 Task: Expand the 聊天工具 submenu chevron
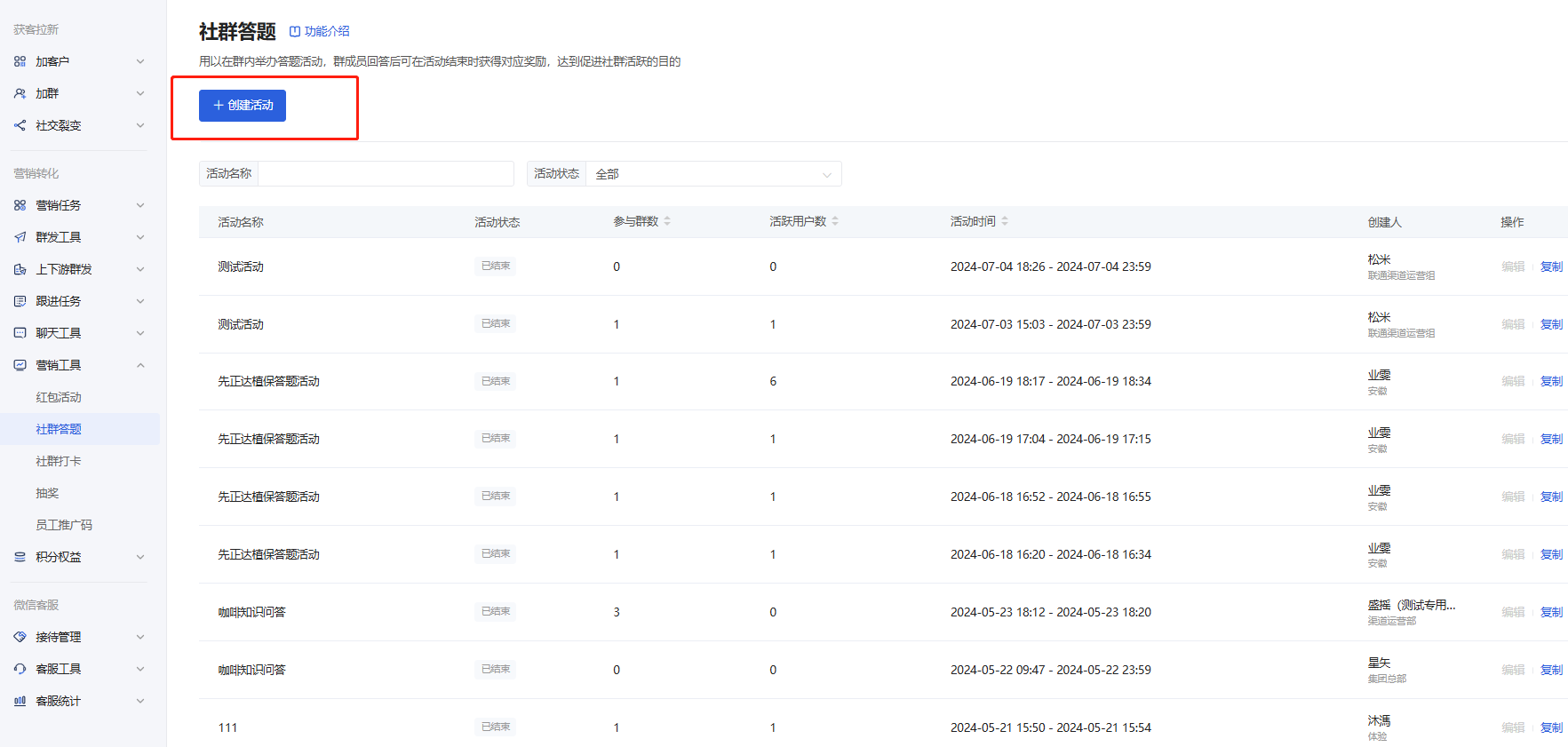[140, 333]
